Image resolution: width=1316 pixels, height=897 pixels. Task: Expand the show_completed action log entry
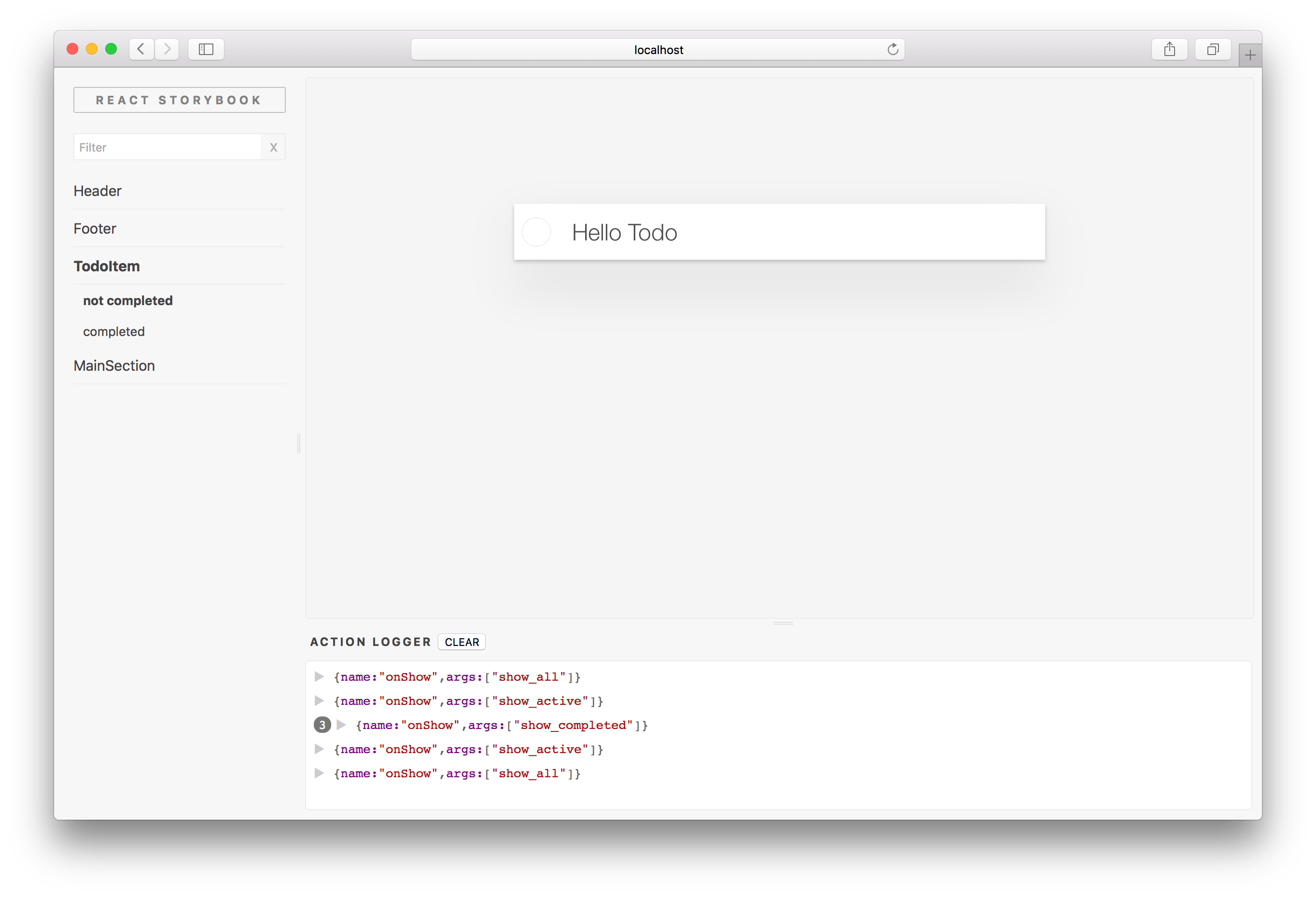click(x=341, y=725)
